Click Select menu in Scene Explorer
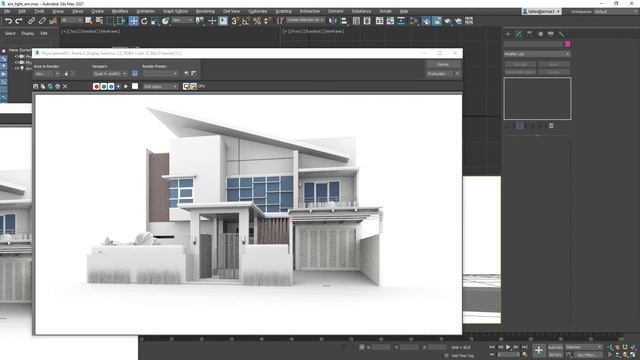The image size is (640, 360). coord(10,33)
